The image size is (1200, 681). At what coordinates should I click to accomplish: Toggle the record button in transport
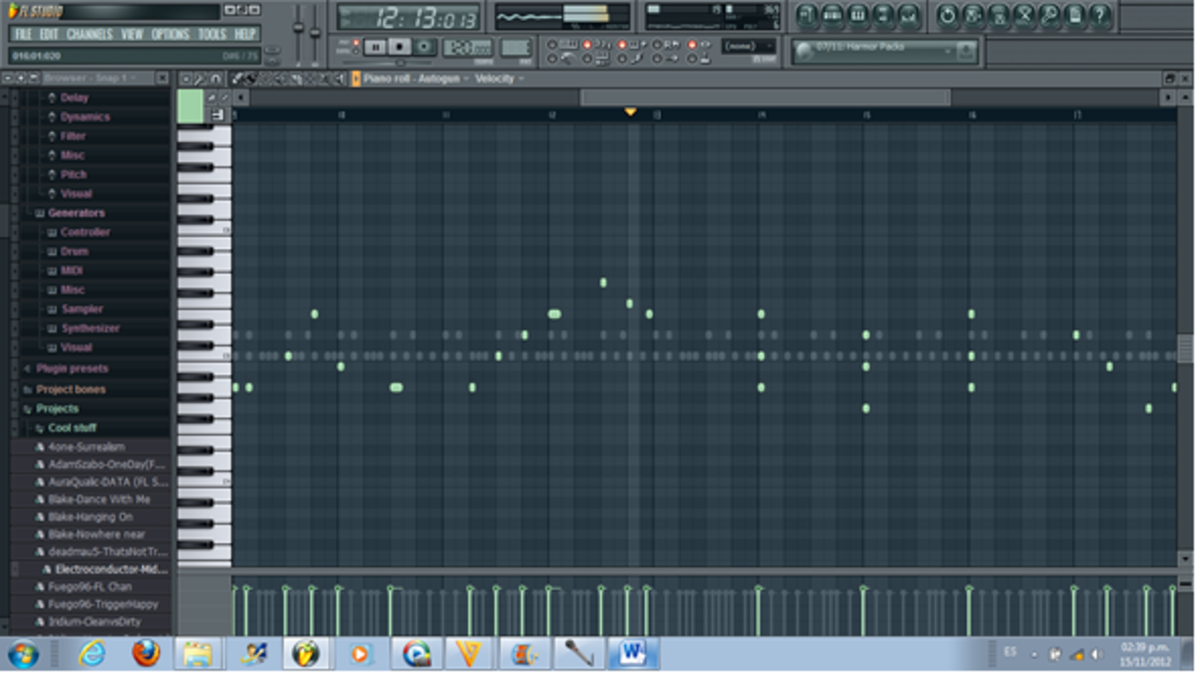pyautogui.click(x=425, y=47)
